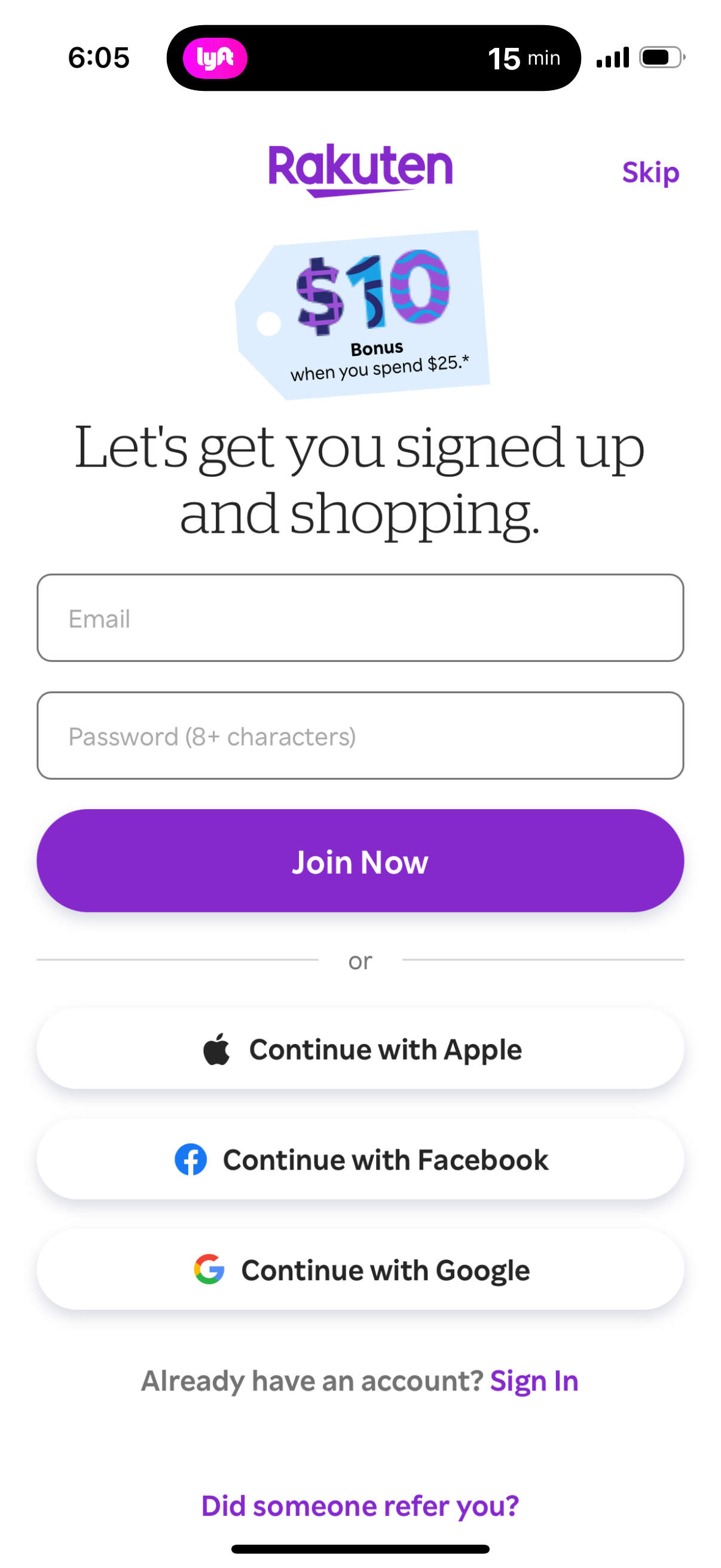The height and width of the screenshot is (1568, 721).
Task: Continue with Facebook sign-up
Action: coord(360,1160)
